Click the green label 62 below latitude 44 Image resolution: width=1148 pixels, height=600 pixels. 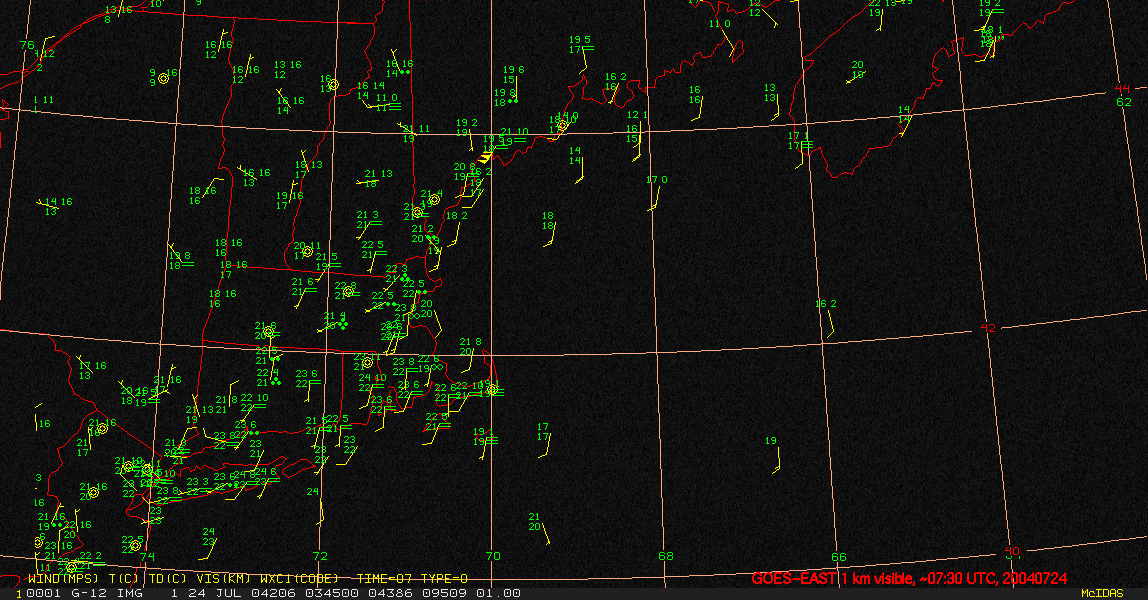1124,102
